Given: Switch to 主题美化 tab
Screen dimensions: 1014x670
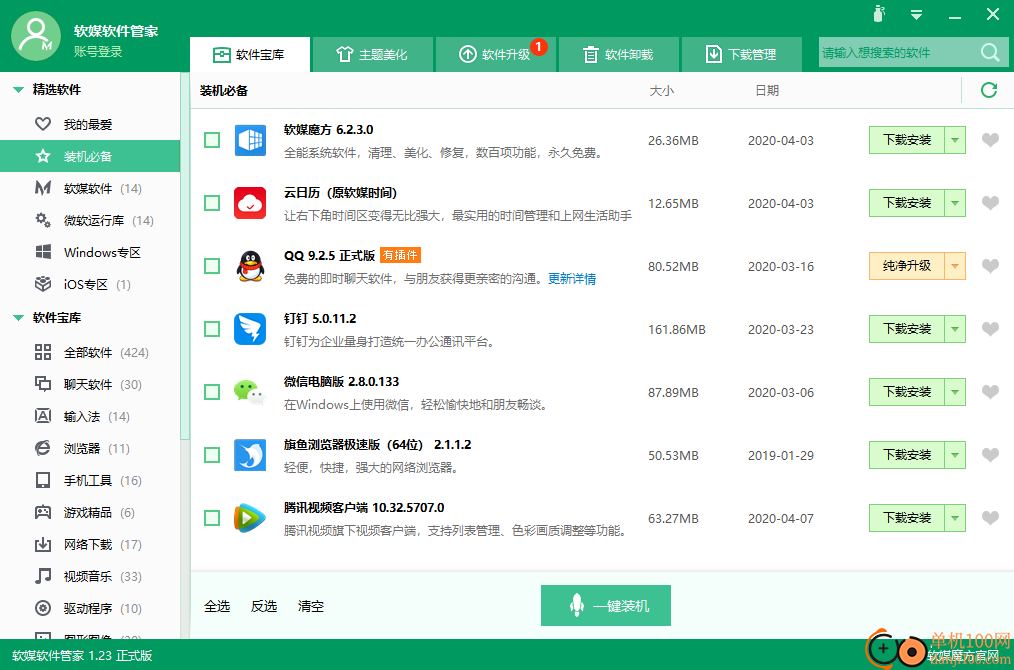Looking at the screenshot, I should tap(372, 54).
